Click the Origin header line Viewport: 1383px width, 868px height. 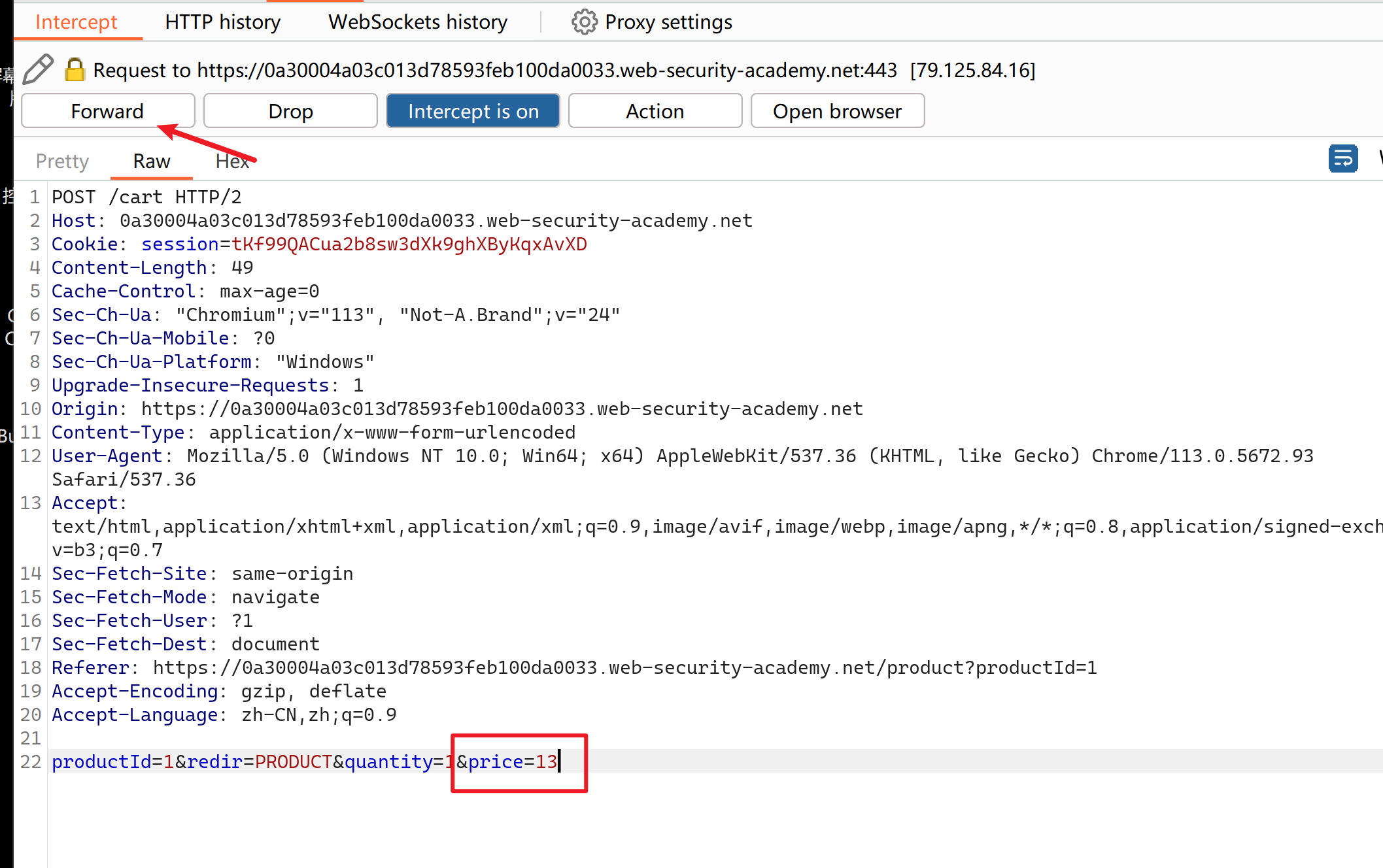[457, 409]
